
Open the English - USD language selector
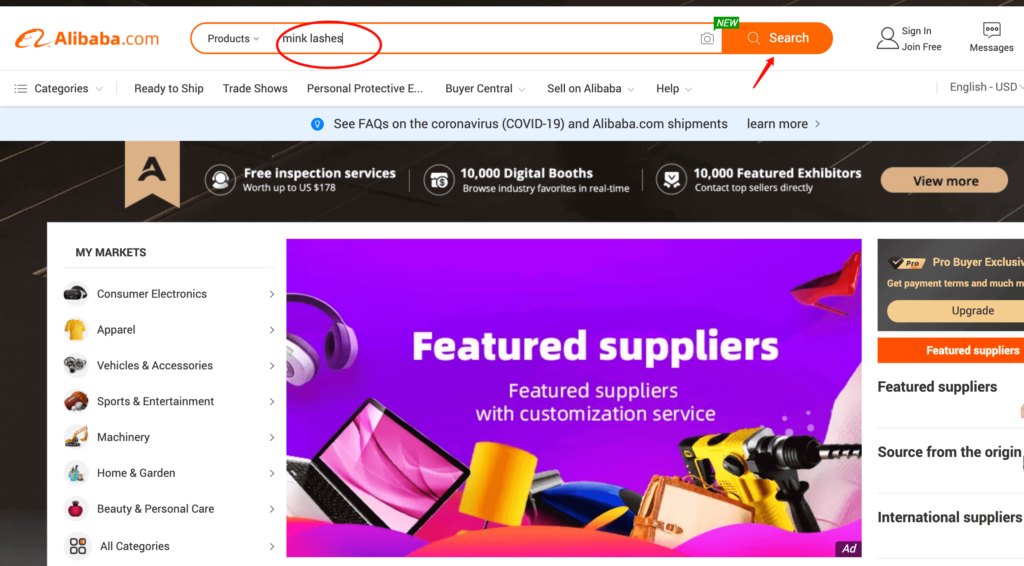coord(986,87)
